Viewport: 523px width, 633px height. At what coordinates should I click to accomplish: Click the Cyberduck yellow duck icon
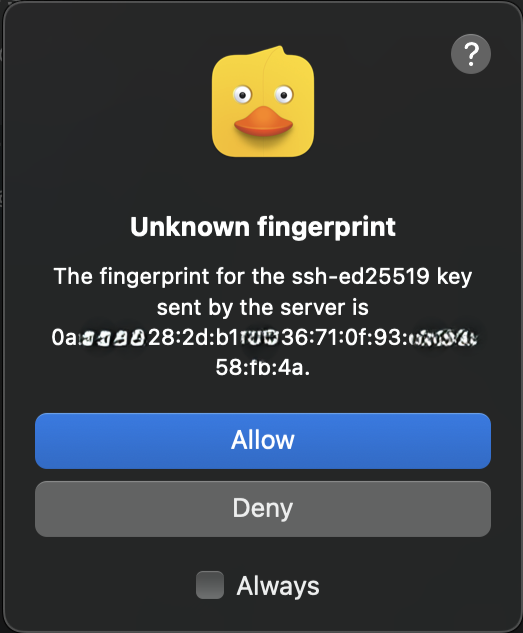click(x=263, y=102)
